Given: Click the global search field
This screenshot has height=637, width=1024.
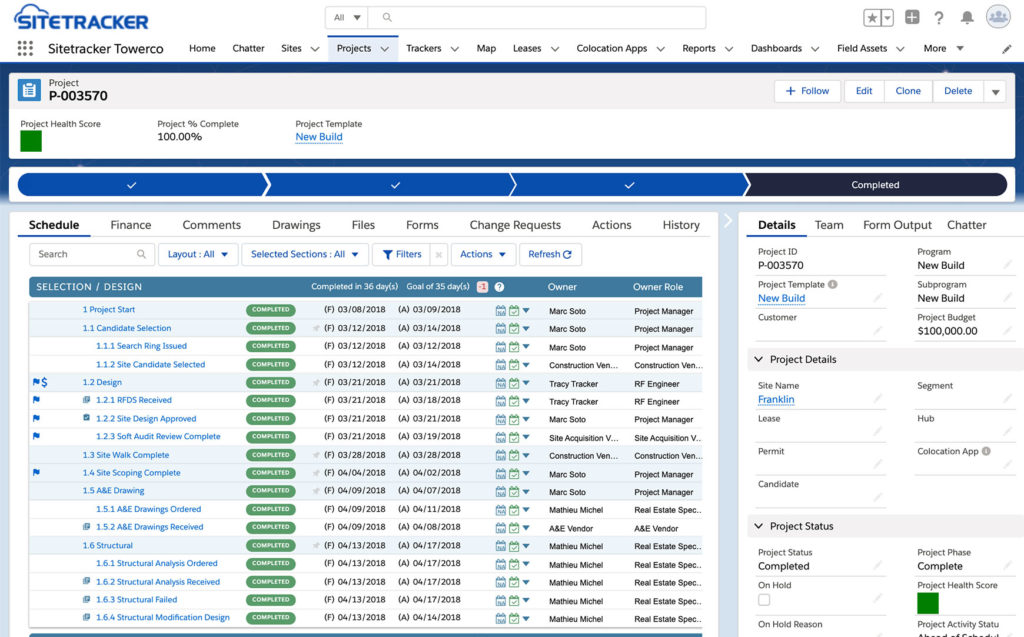Looking at the screenshot, I should [x=537, y=18].
